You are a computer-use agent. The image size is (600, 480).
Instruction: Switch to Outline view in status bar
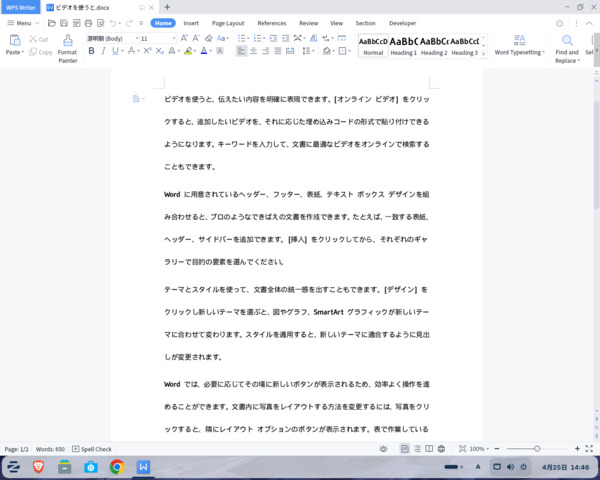(417, 449)
